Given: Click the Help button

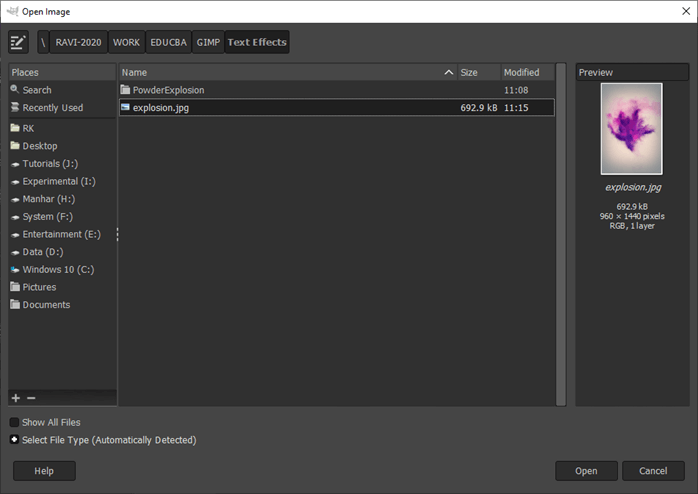Looking at the screenshot, I should pos(44,471).
